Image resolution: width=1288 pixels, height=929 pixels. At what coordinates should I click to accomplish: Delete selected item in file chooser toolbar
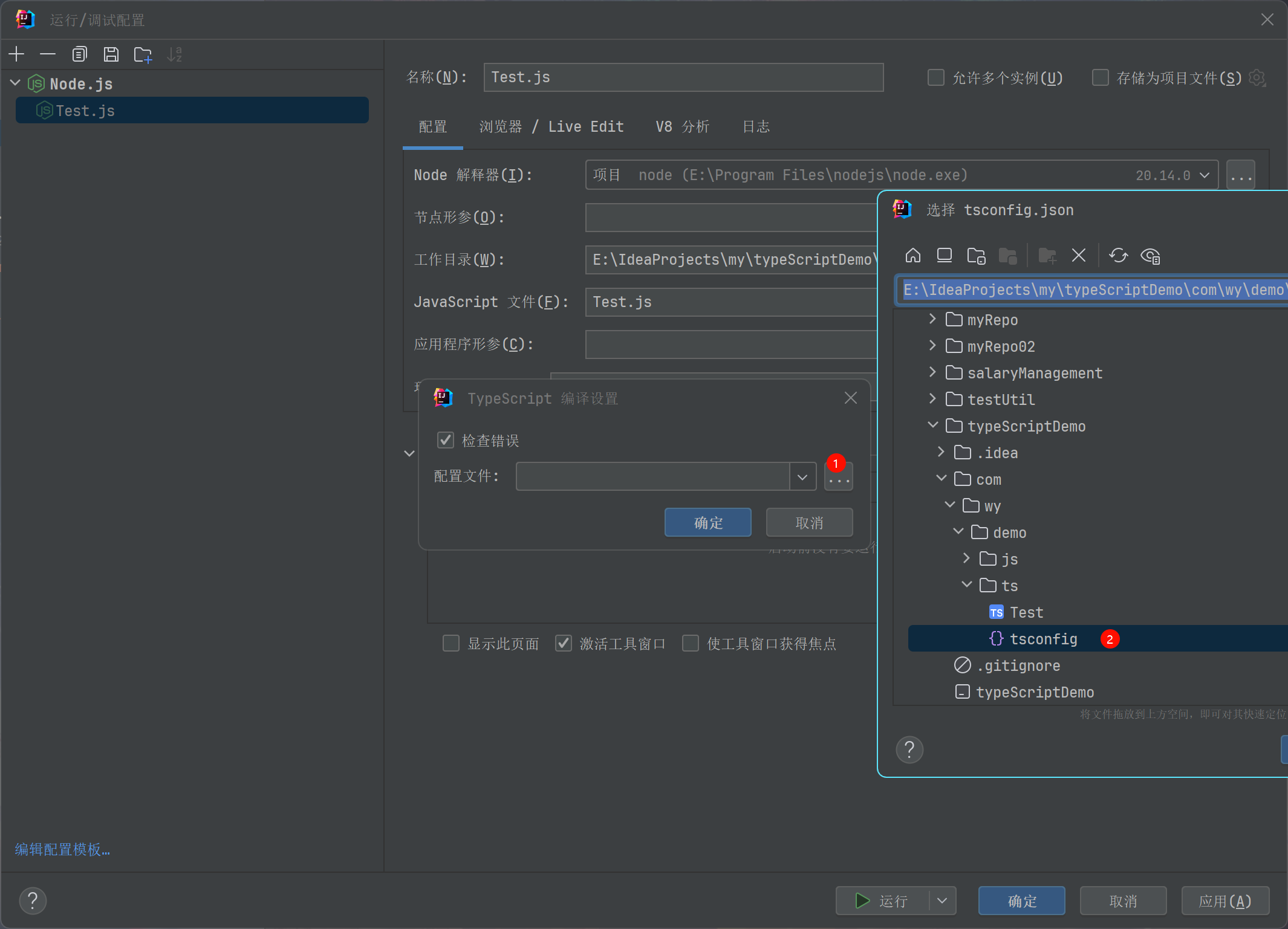coord(1079,256)
